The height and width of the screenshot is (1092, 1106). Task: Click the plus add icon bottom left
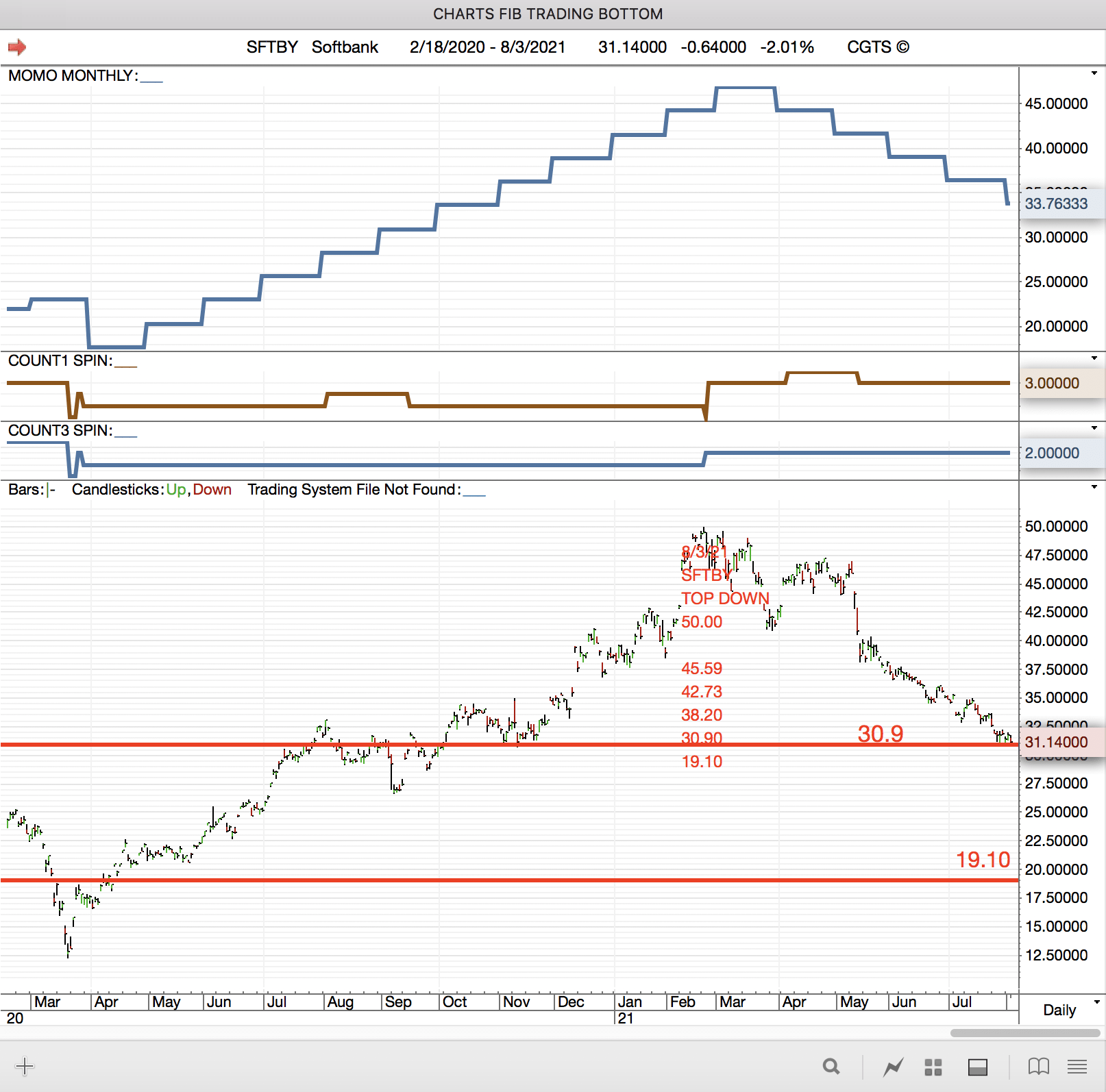(x=25, y=1066)
